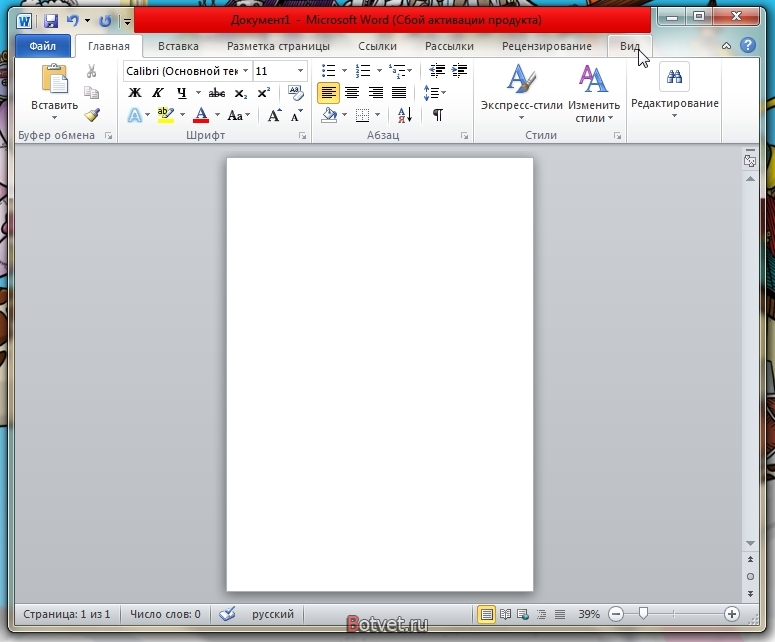
Task: Cut selection with scissors icon
Action: click(x=91, y=71)
